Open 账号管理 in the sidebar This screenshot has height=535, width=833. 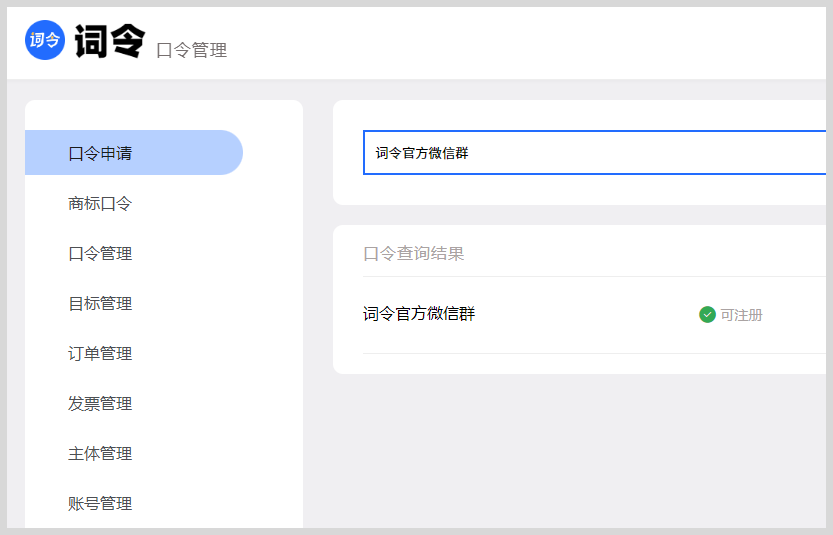coord(100,503)
